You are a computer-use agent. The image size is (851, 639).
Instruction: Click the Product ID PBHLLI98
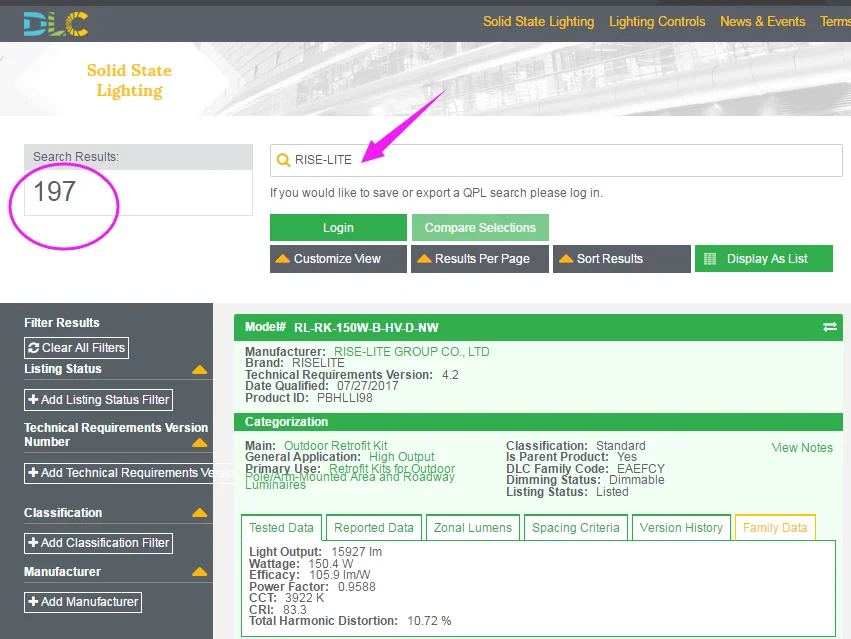click(x=345, y=398)
